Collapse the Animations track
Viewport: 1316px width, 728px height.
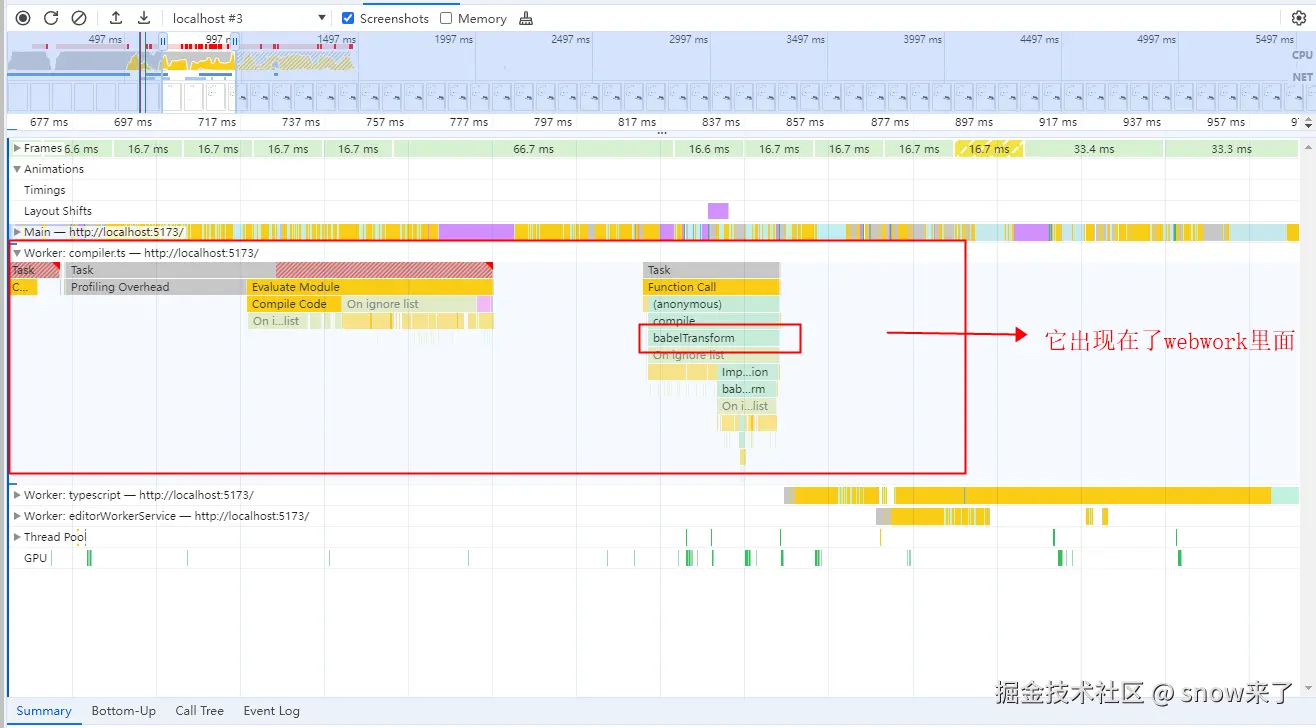point(17,169)
